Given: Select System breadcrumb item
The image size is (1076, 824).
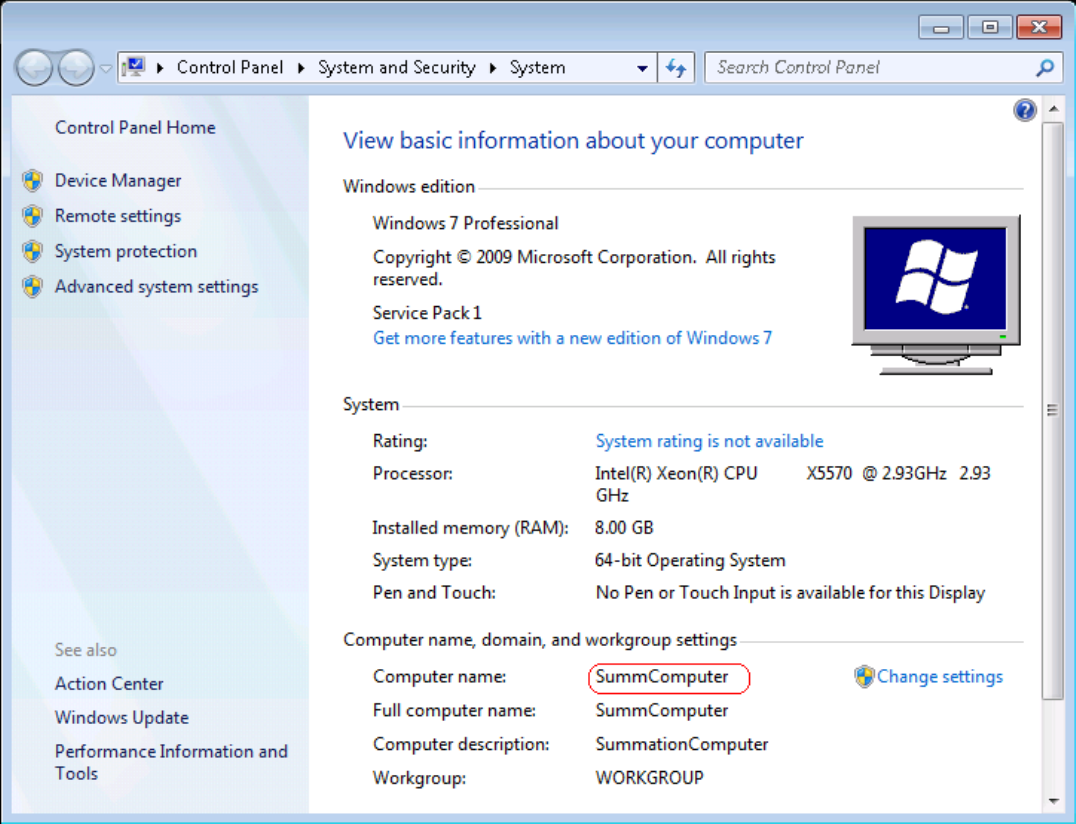Looking at the screenshot, I should 537,67.
